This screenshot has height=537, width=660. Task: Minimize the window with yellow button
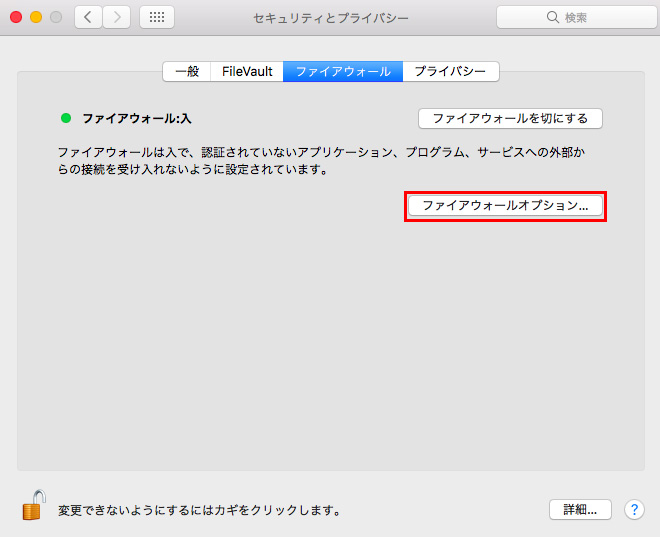(36, 17)
